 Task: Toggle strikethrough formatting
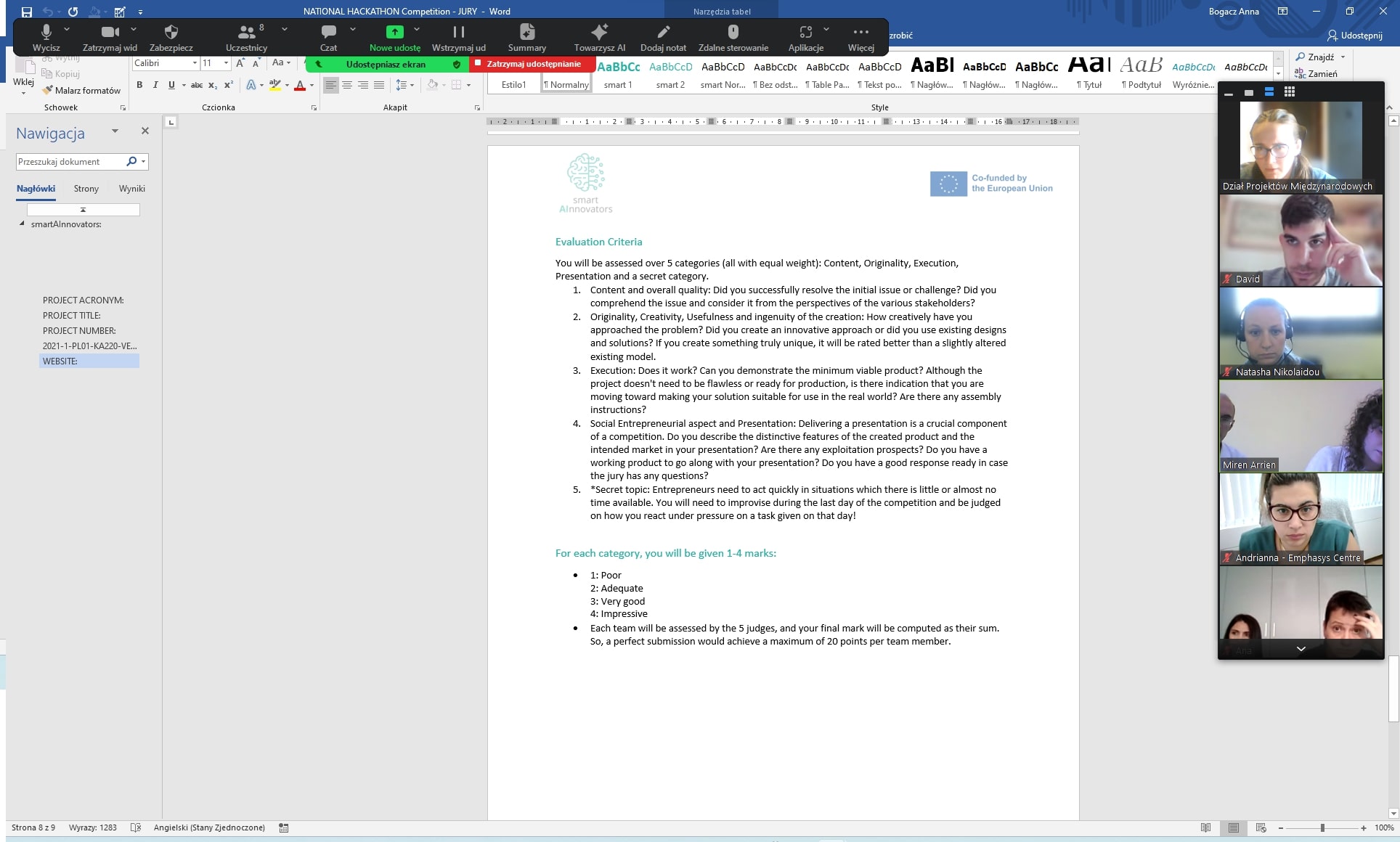[196, 85]
